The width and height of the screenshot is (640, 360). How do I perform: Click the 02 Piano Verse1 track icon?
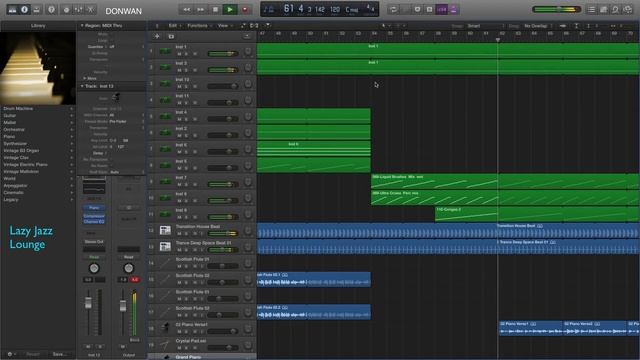pyautogui.click(x=165, y=328)
